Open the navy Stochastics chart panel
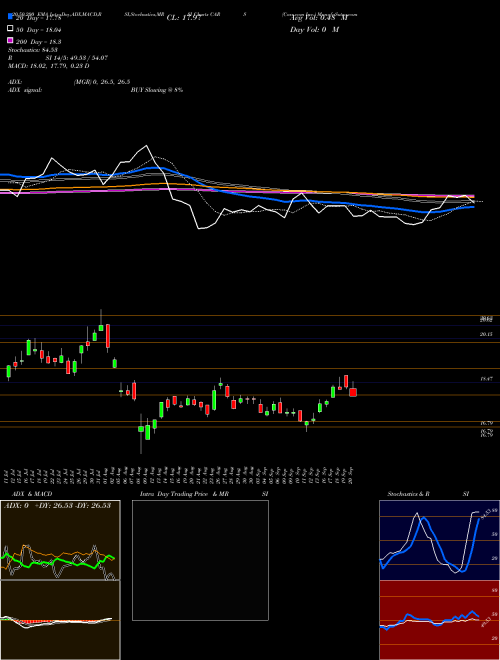The width and height of the screenshot is (500, 660). [x=439, y=540]
